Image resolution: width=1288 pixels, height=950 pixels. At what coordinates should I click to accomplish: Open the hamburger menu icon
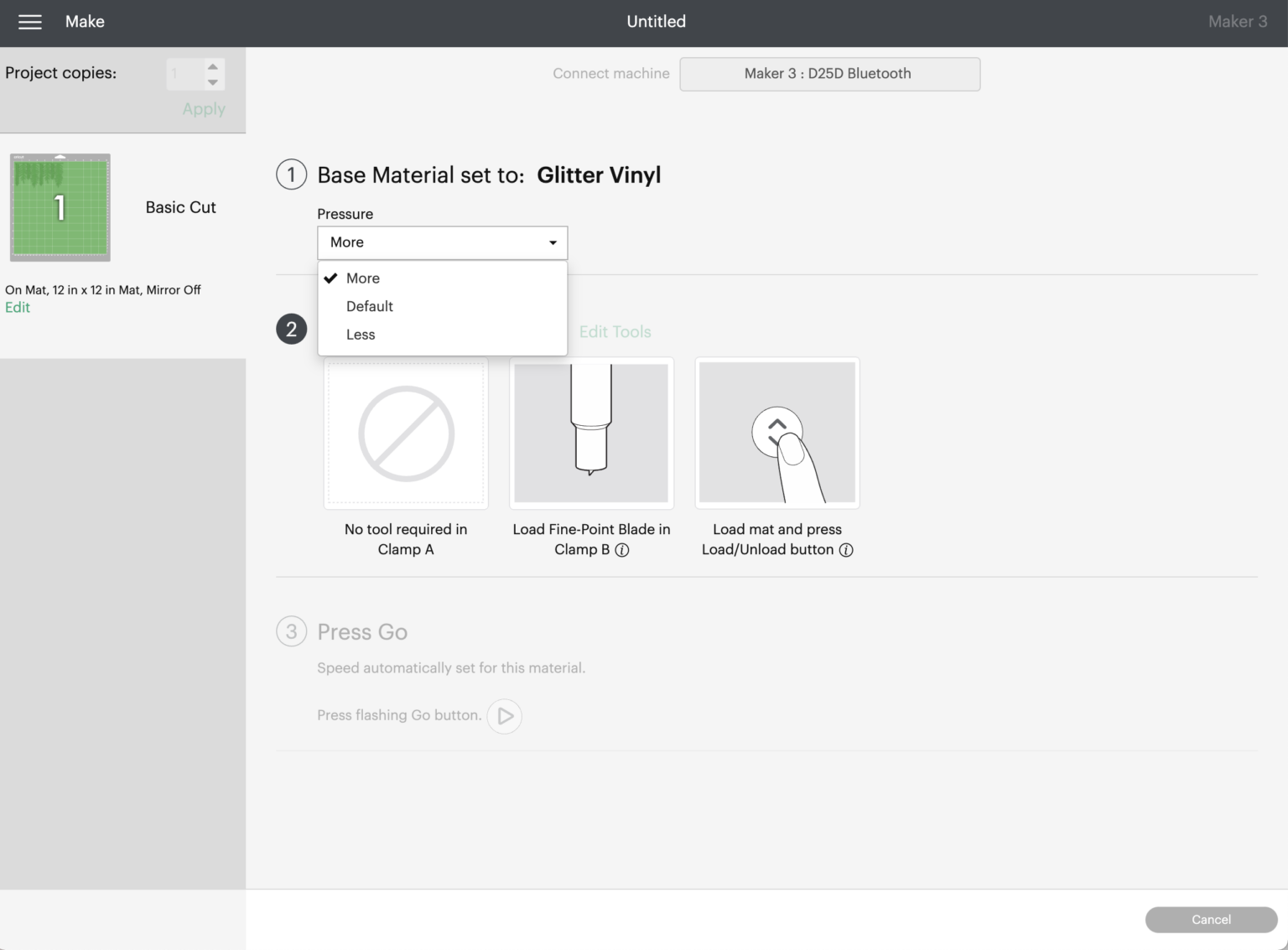[30, 22]
